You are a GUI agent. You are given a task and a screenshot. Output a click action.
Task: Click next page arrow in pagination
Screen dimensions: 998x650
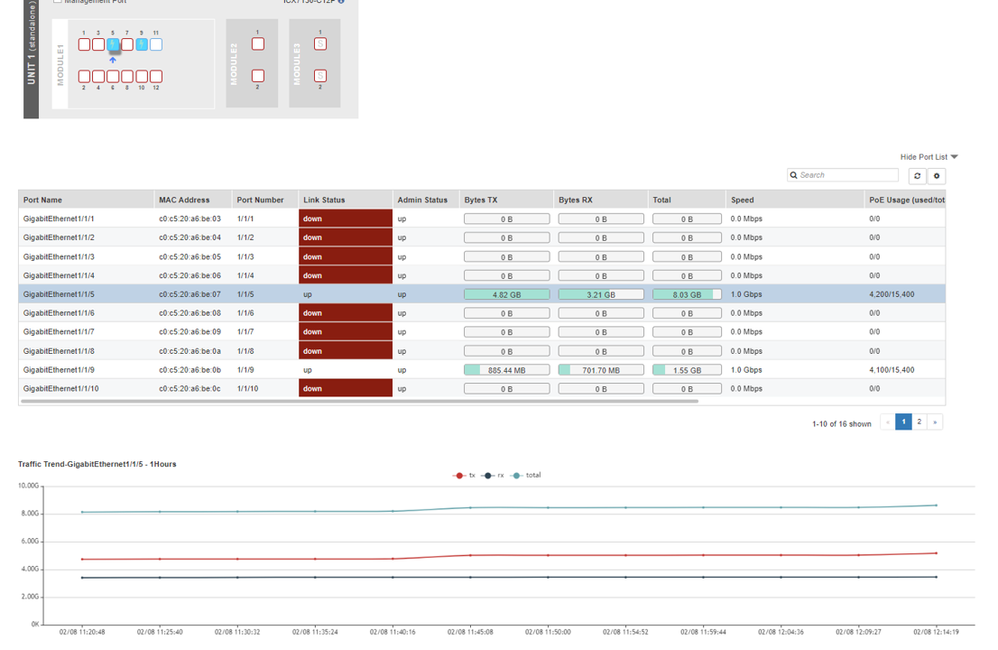pyautogui.click(x=935, y=422)
